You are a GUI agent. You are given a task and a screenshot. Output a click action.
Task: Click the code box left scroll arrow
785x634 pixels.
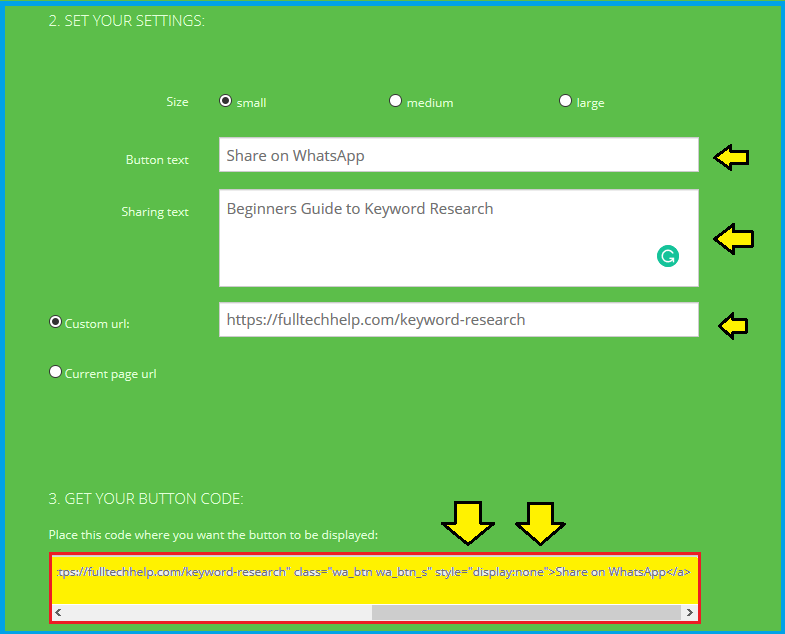pos(58,612)
